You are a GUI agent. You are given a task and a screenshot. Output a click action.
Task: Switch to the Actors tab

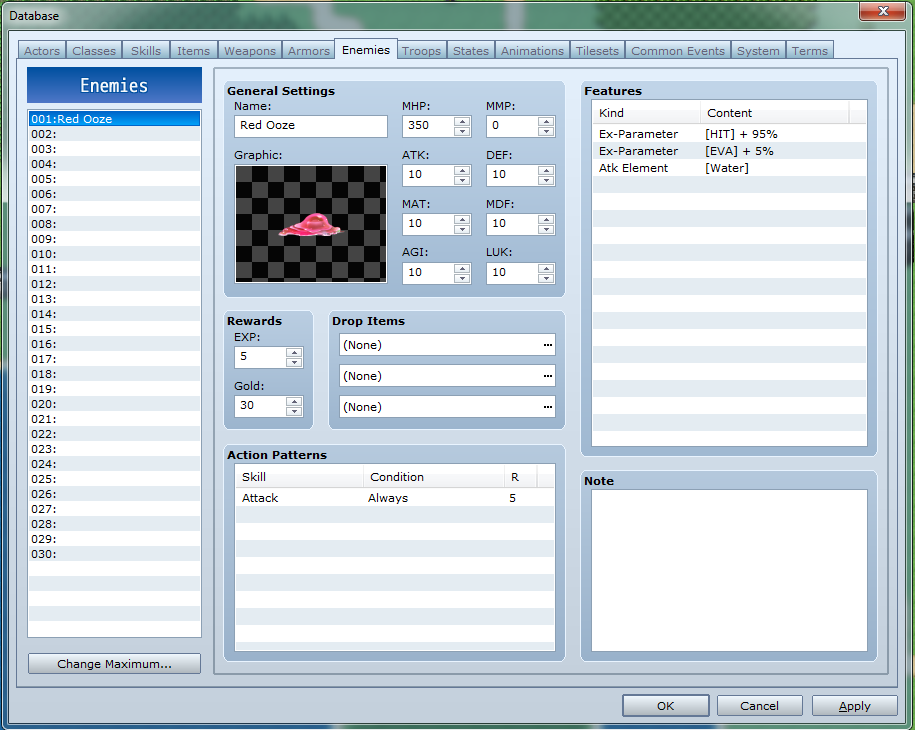click(x=42, y=51)
